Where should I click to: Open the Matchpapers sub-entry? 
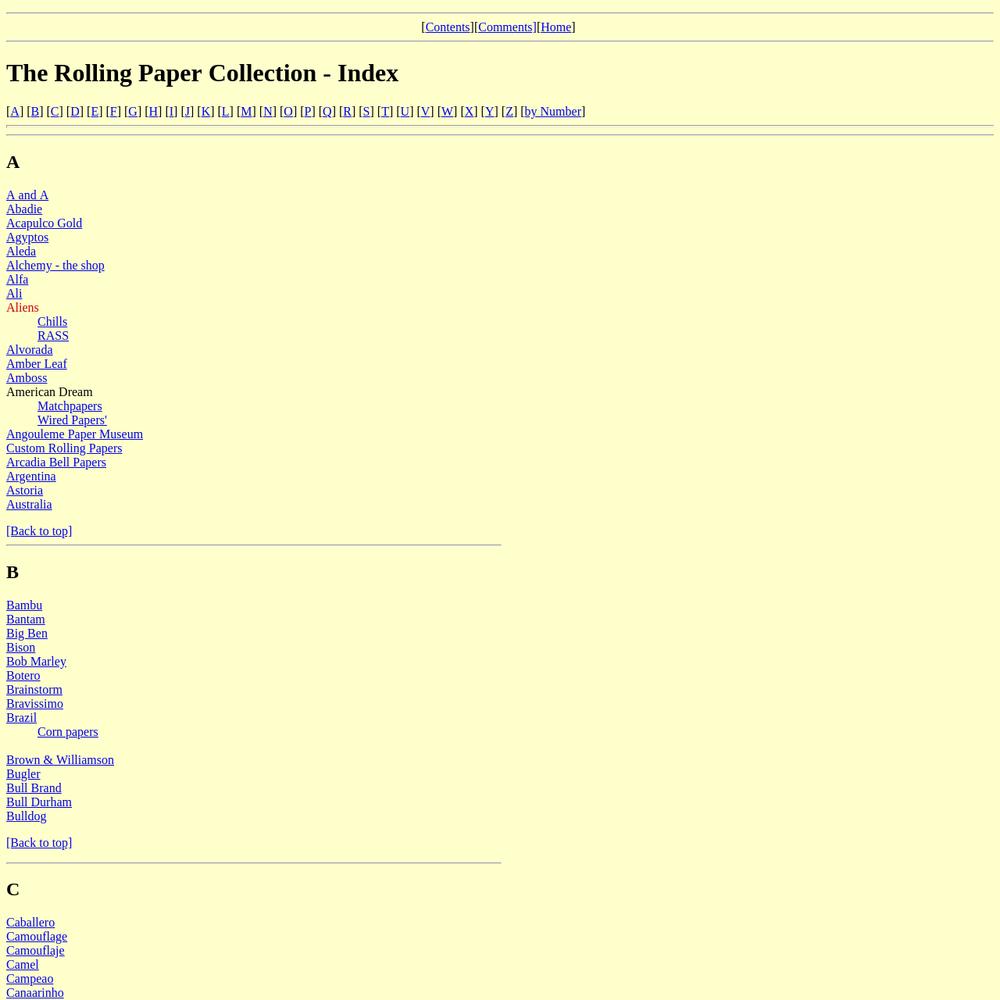[70, 406]
